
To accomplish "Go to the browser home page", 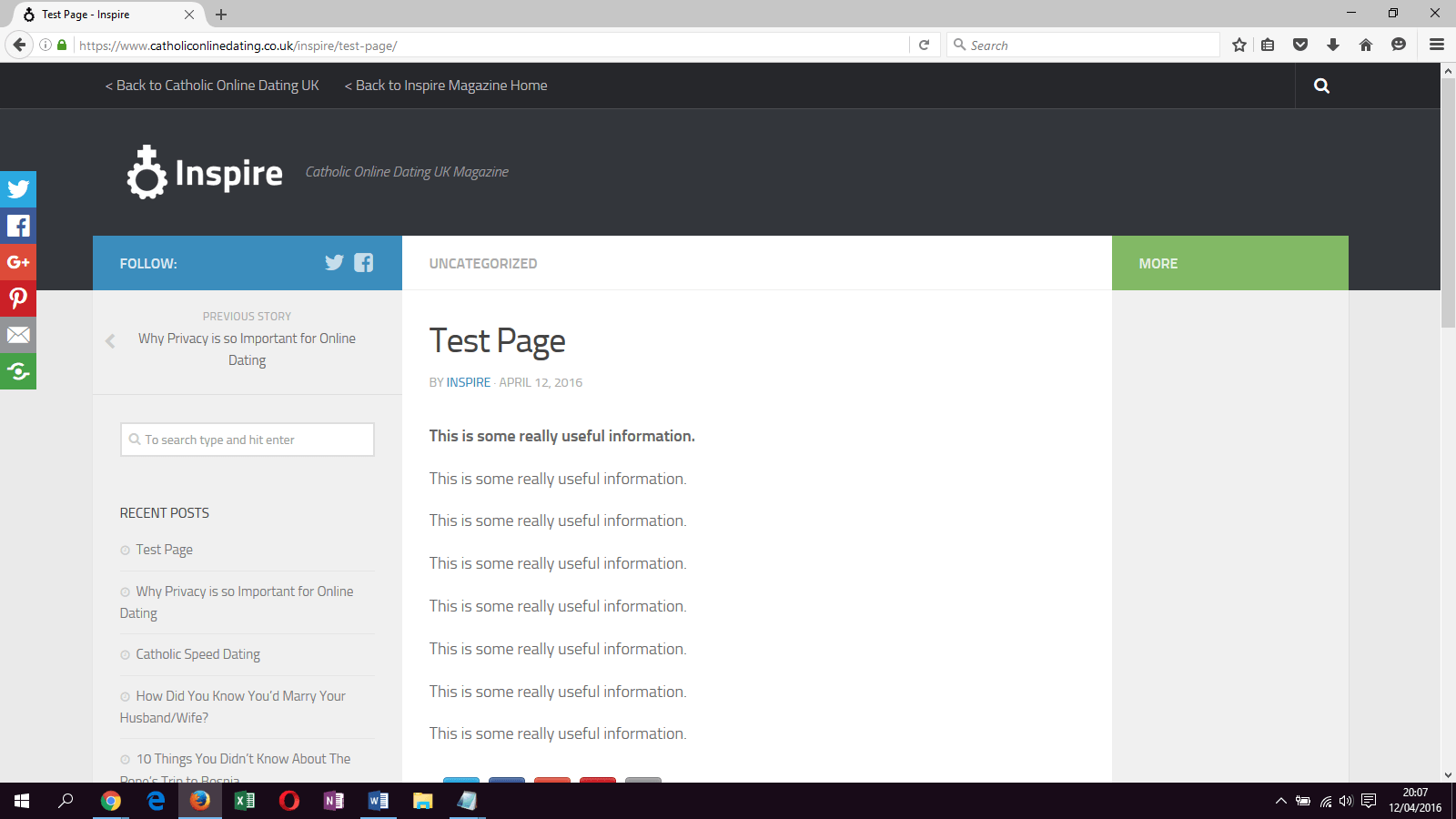I will pyautogui.click(x=1366, y=45).
